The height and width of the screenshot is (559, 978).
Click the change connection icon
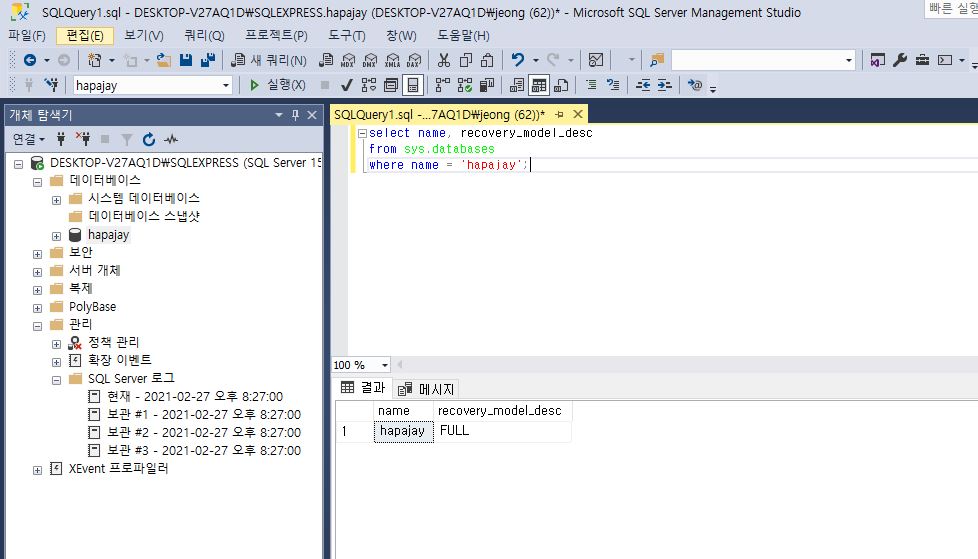pos(52,85)
